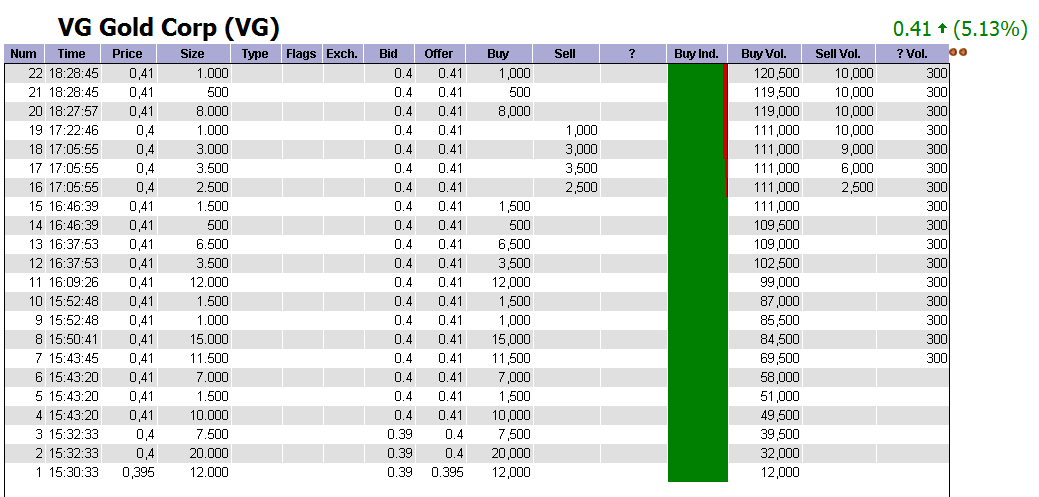Click the Offer column header
Viewport: 1039px width, 497px height.
pyautogui.click(x=440, y=54)
